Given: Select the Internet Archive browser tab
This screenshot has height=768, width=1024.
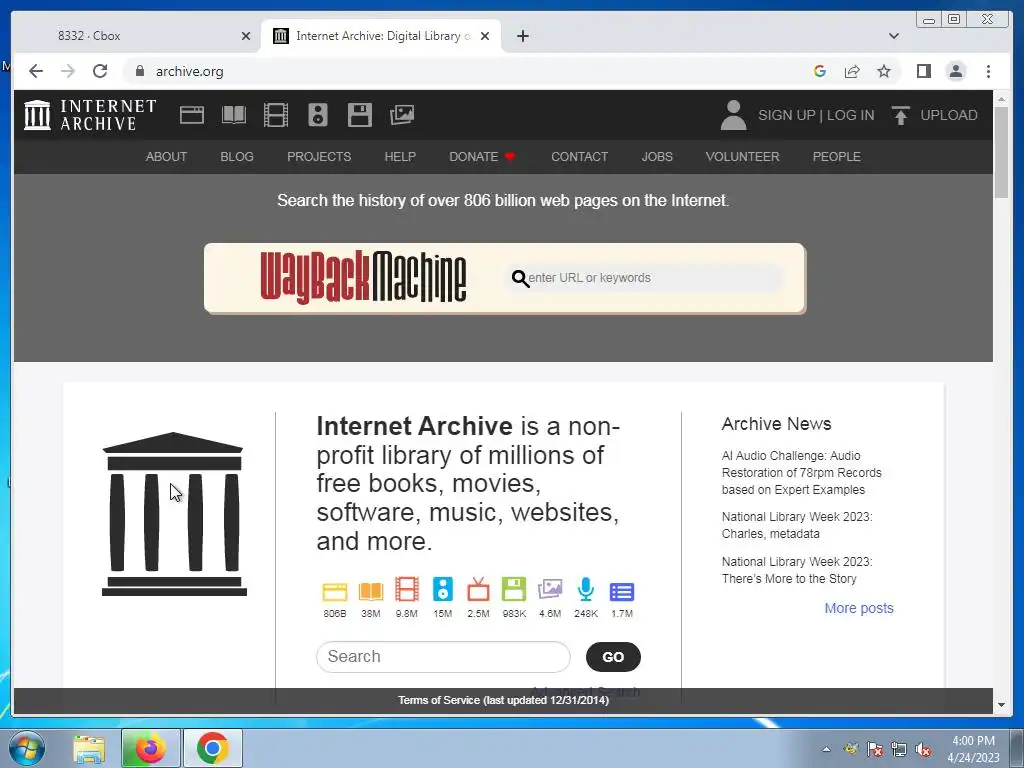Looking at the screenshot, I should click(x=381, y=36).
